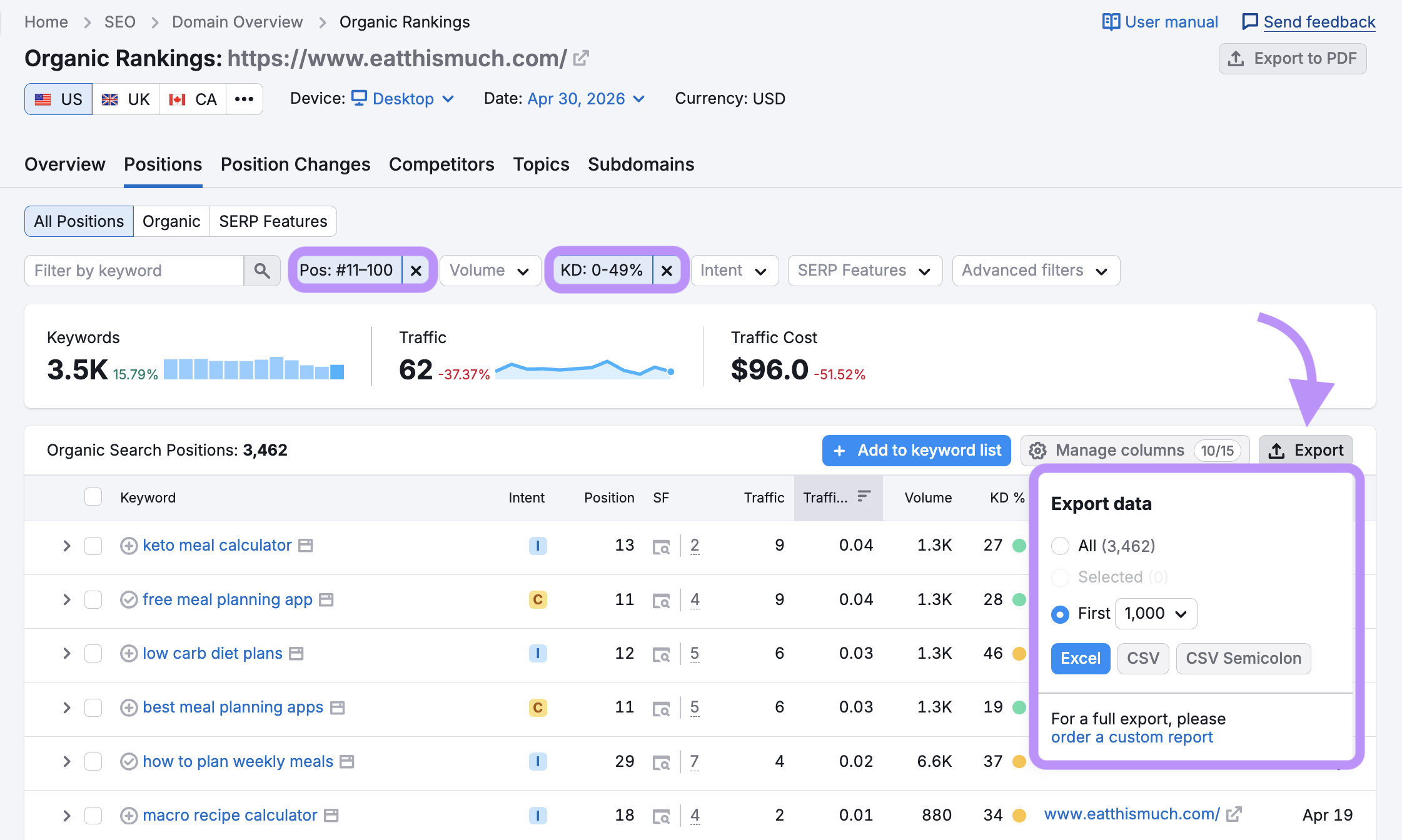Viewport: 1402px width, 840px height.
Task: Open Manage columns 10/15 settings
Action: point(1135,451)
